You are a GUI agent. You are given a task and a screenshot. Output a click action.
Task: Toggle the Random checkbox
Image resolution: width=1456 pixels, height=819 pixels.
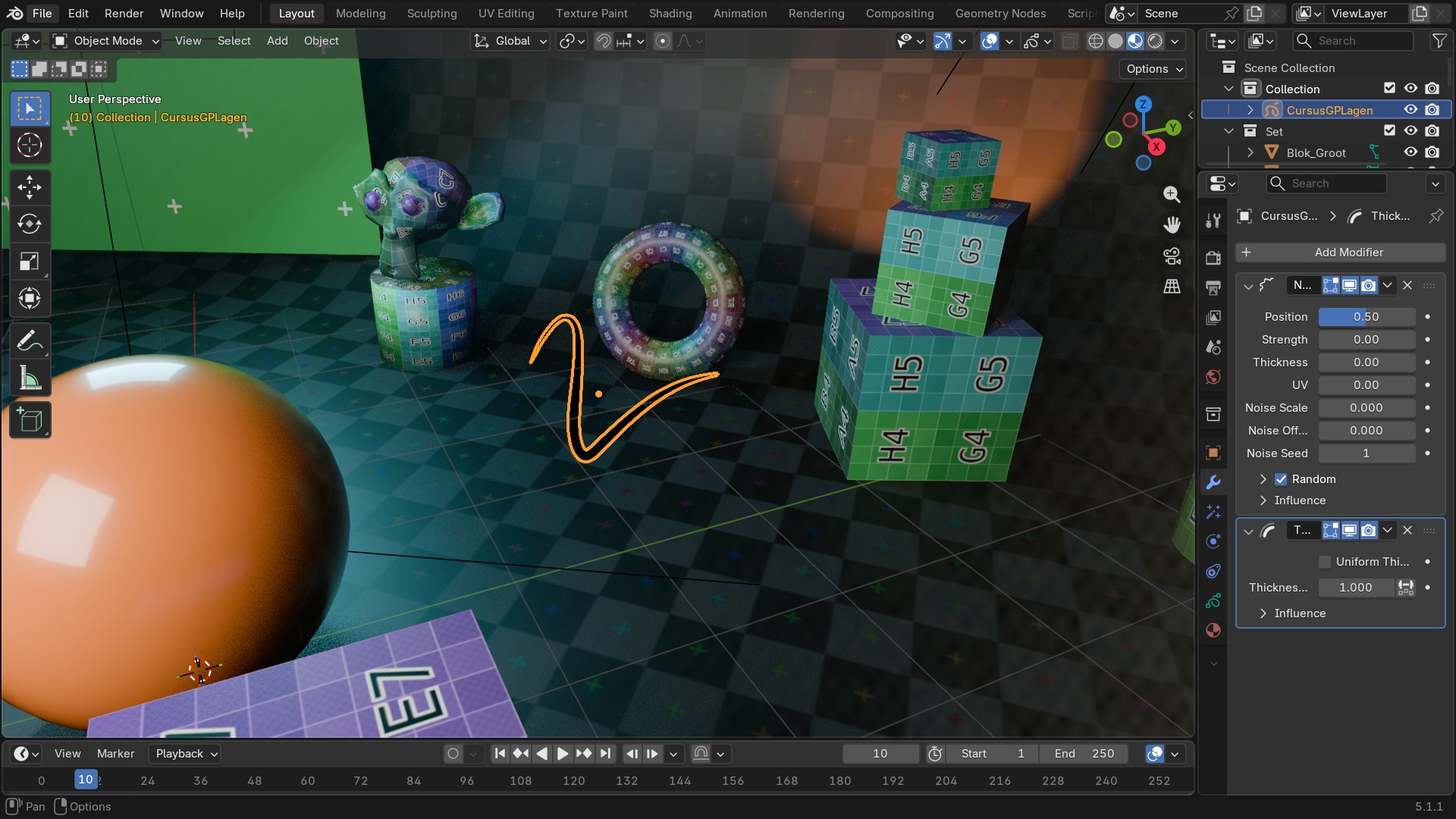(1281, 479)
